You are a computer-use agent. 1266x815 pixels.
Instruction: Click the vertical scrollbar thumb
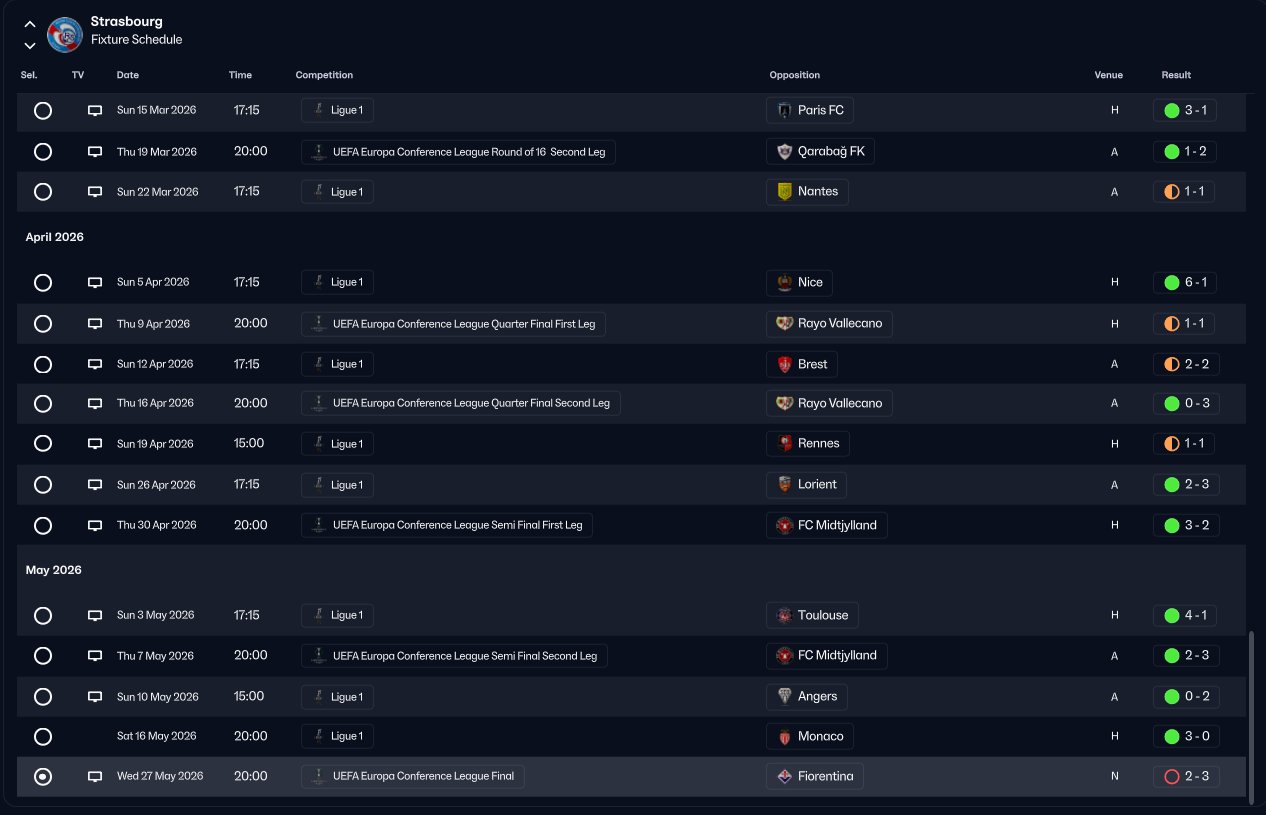tap(1251, 713)
